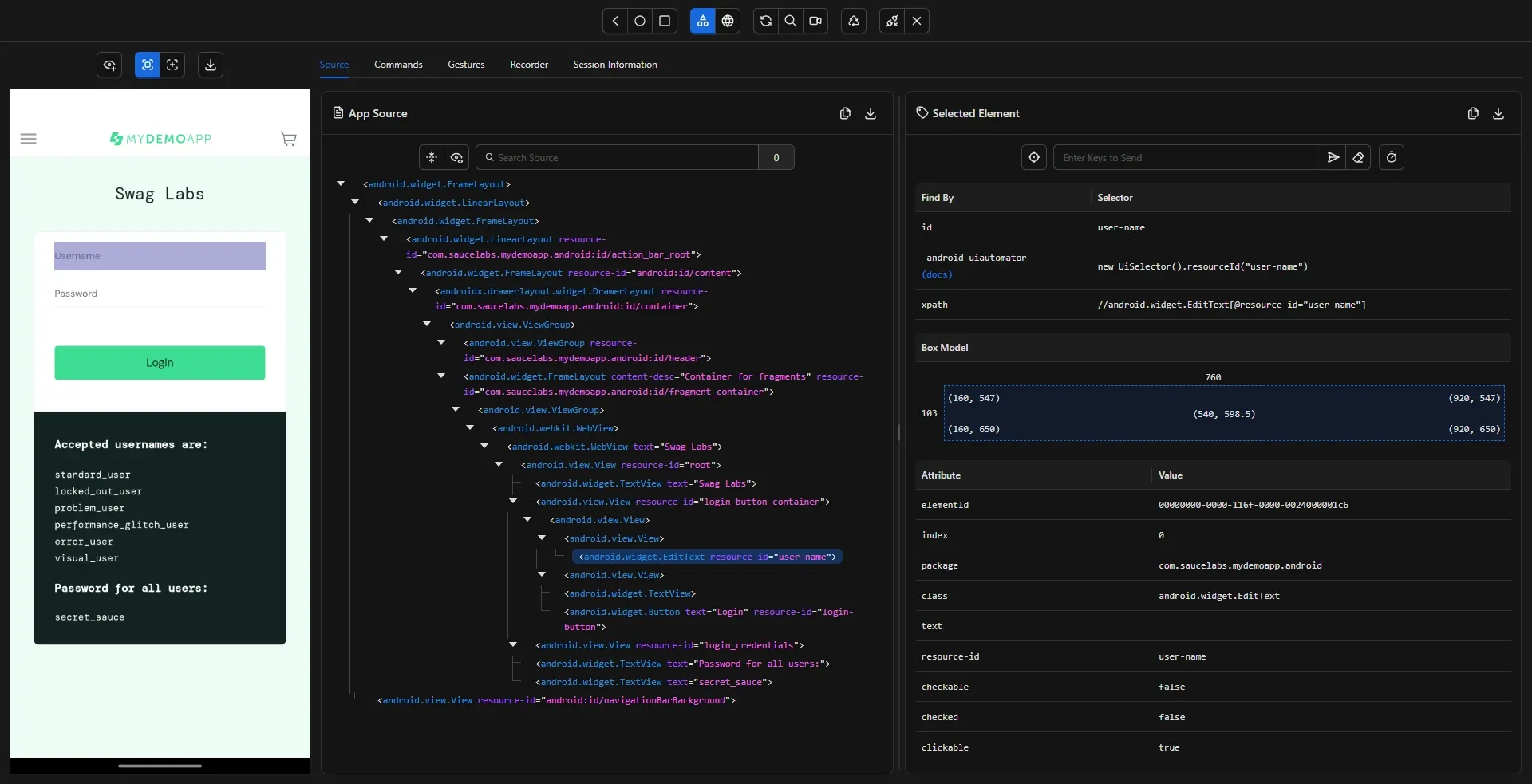Viewport: 1532px width, 784px height.
Task: Send keys with the arrow icon
Action: [x=1333, y=157]
